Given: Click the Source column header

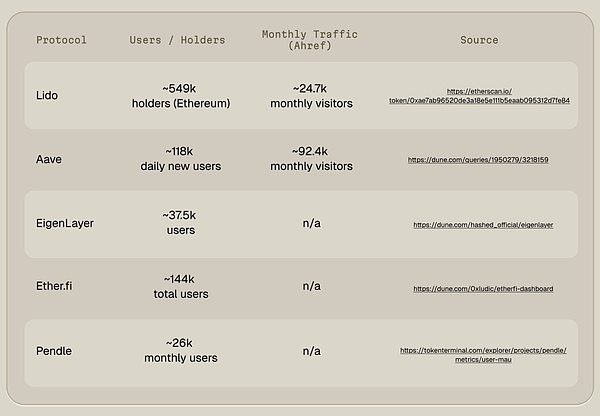Looking at the screenshot, I should pos(479,40).
